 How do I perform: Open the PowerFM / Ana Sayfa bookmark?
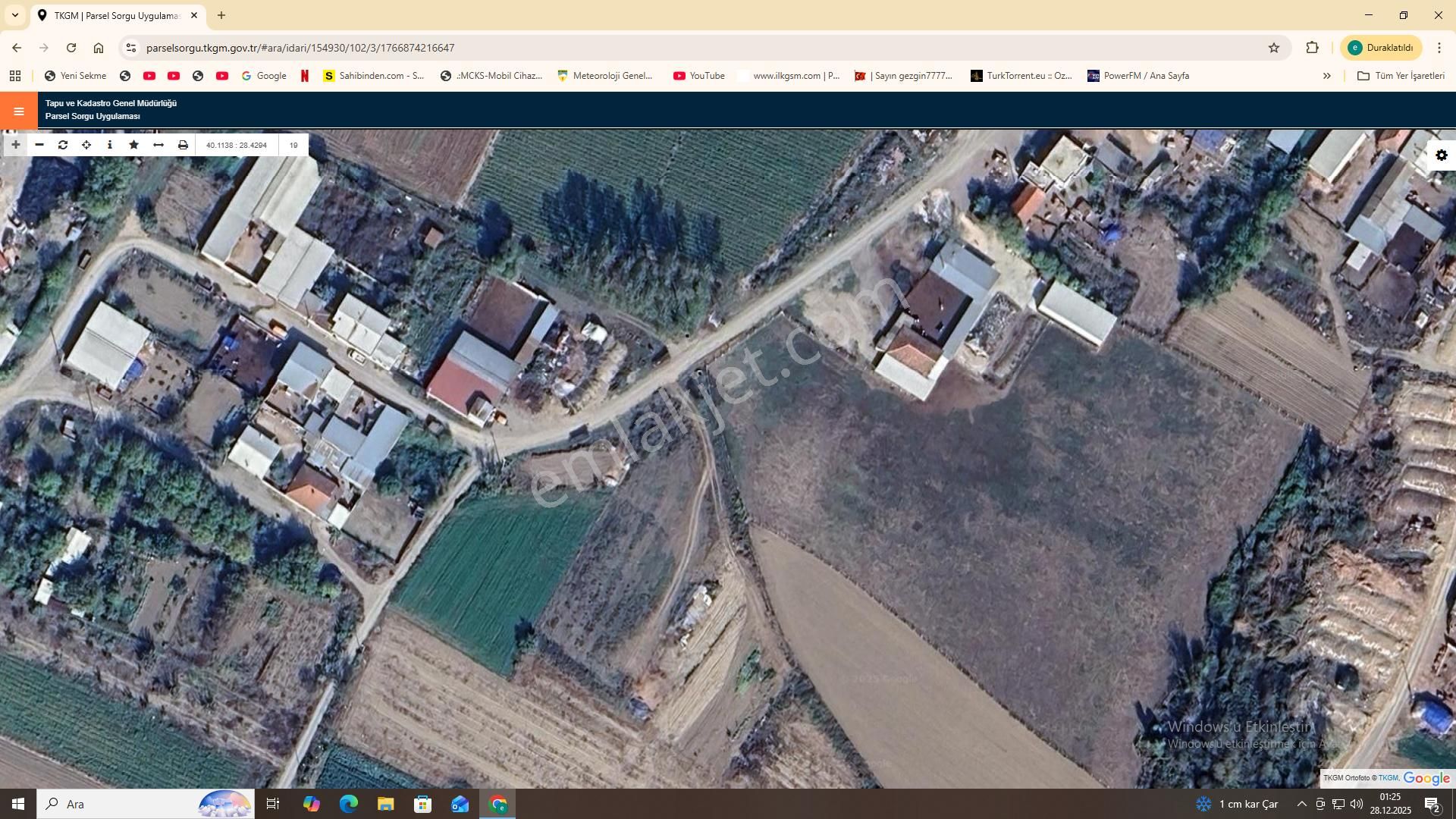click(1141, 75)
